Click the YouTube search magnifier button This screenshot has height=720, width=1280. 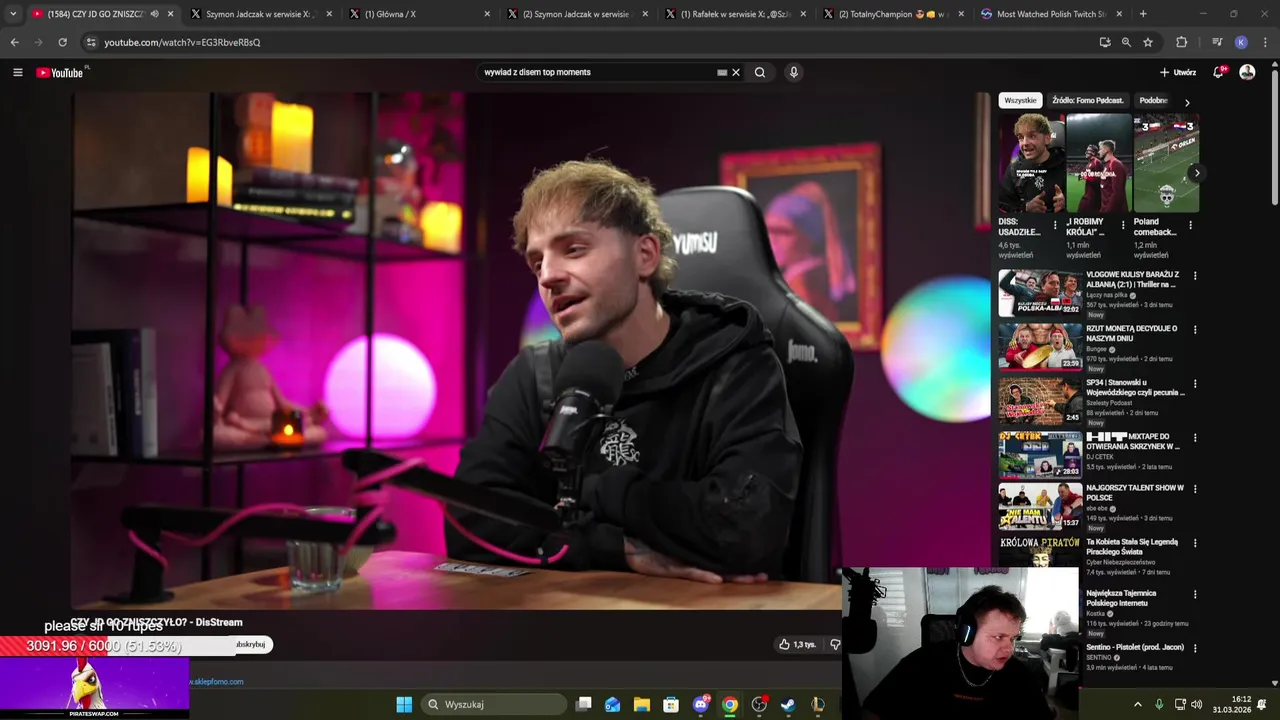(760, 72)
